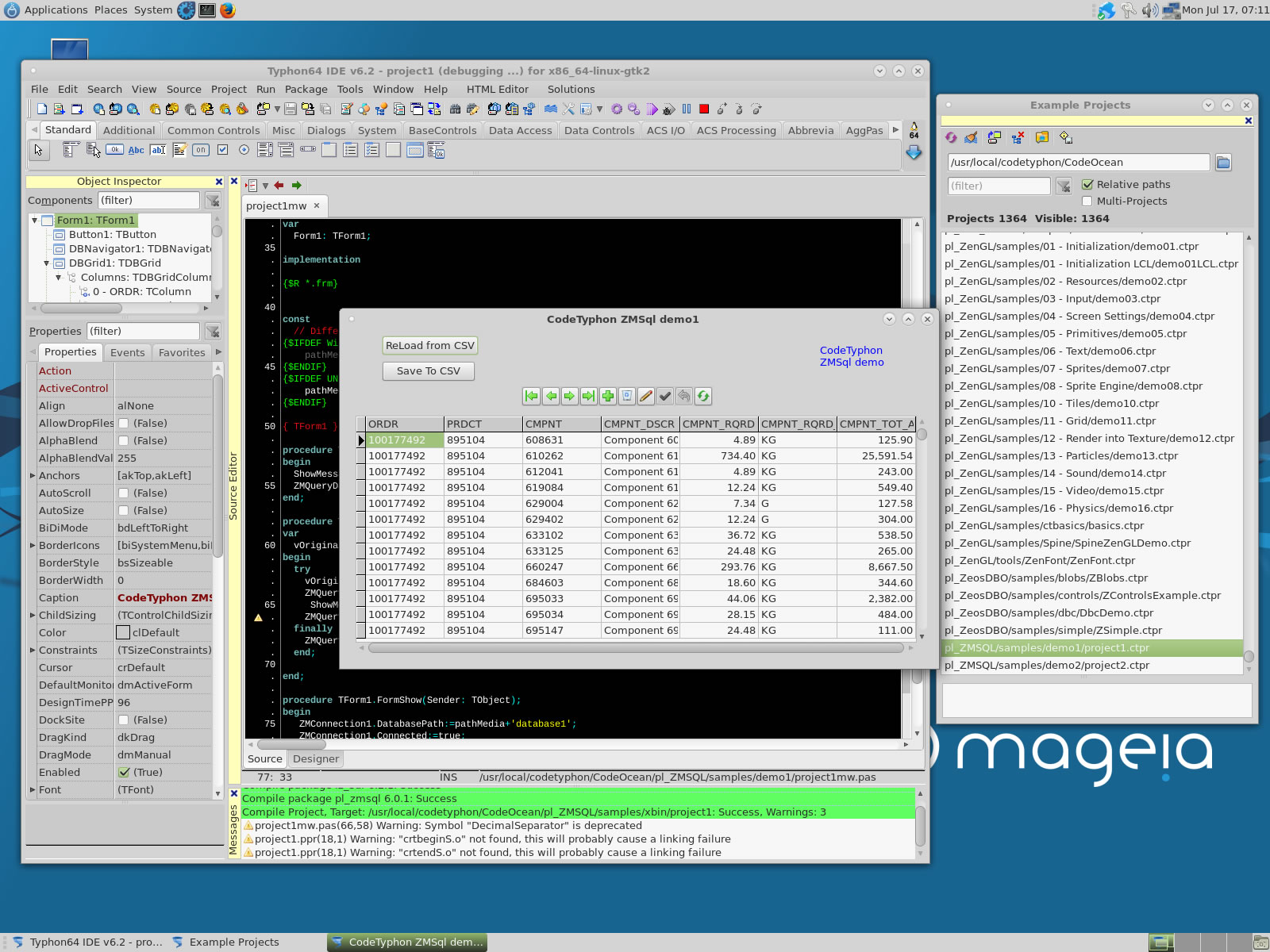
Task: Pause the running program
Action: pos(687,109)
